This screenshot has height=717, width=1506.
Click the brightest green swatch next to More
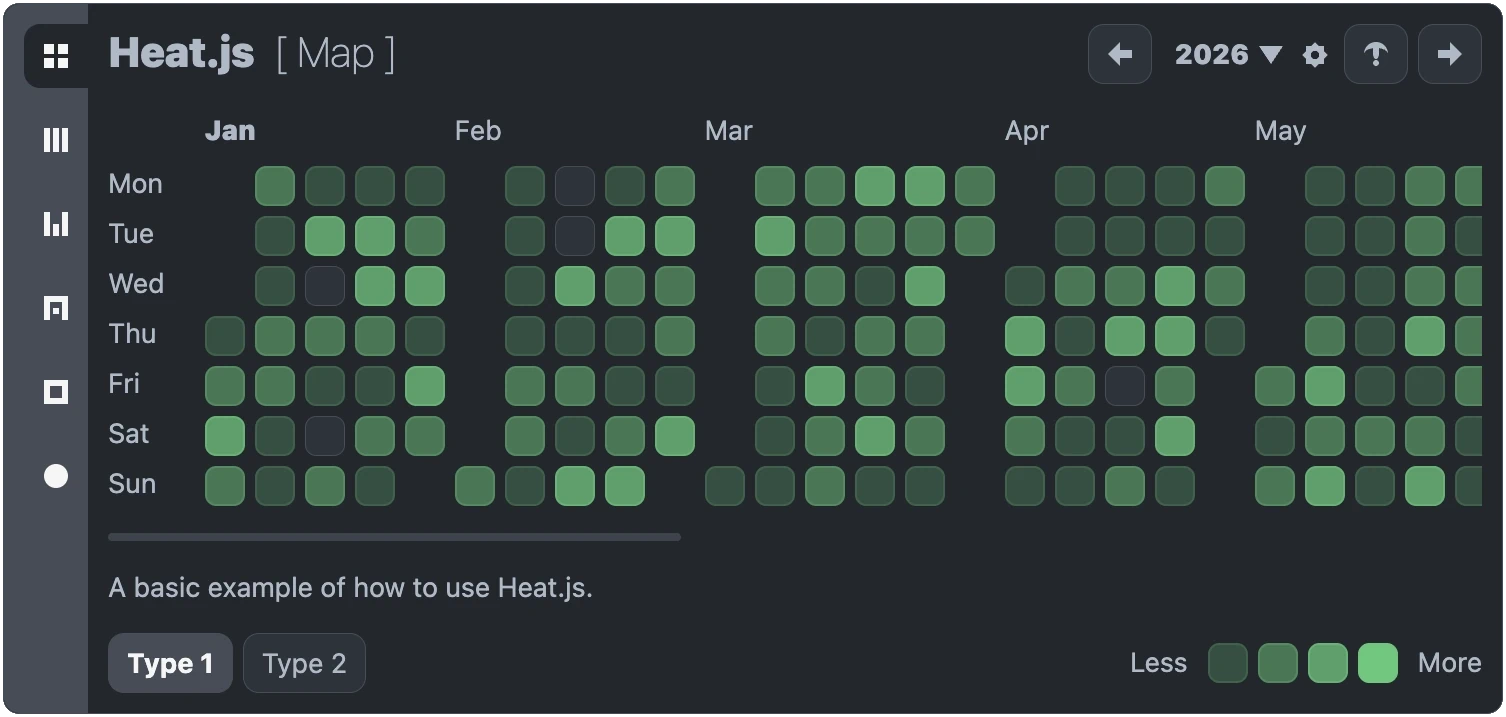point(1378,663)
